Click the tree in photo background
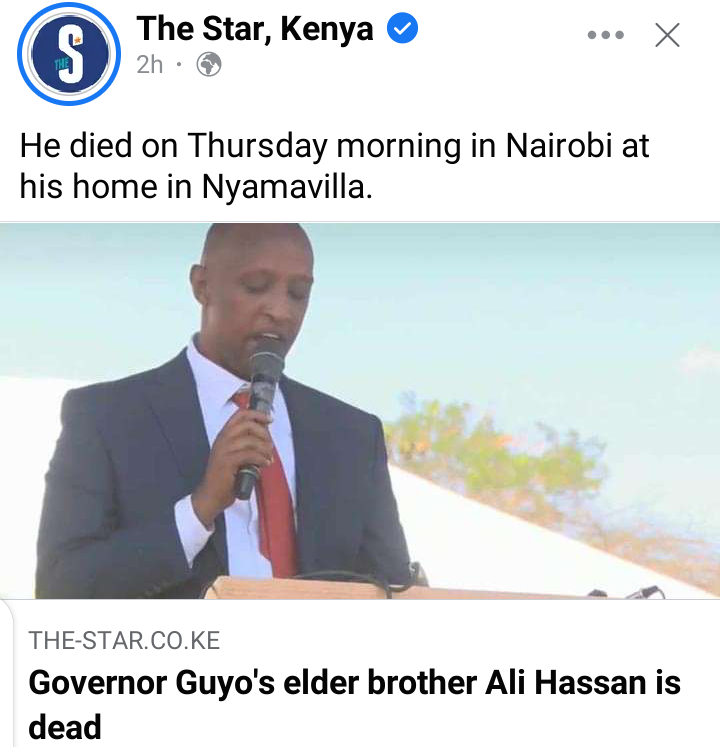This screenshot has height=747, width=720. 496,457
